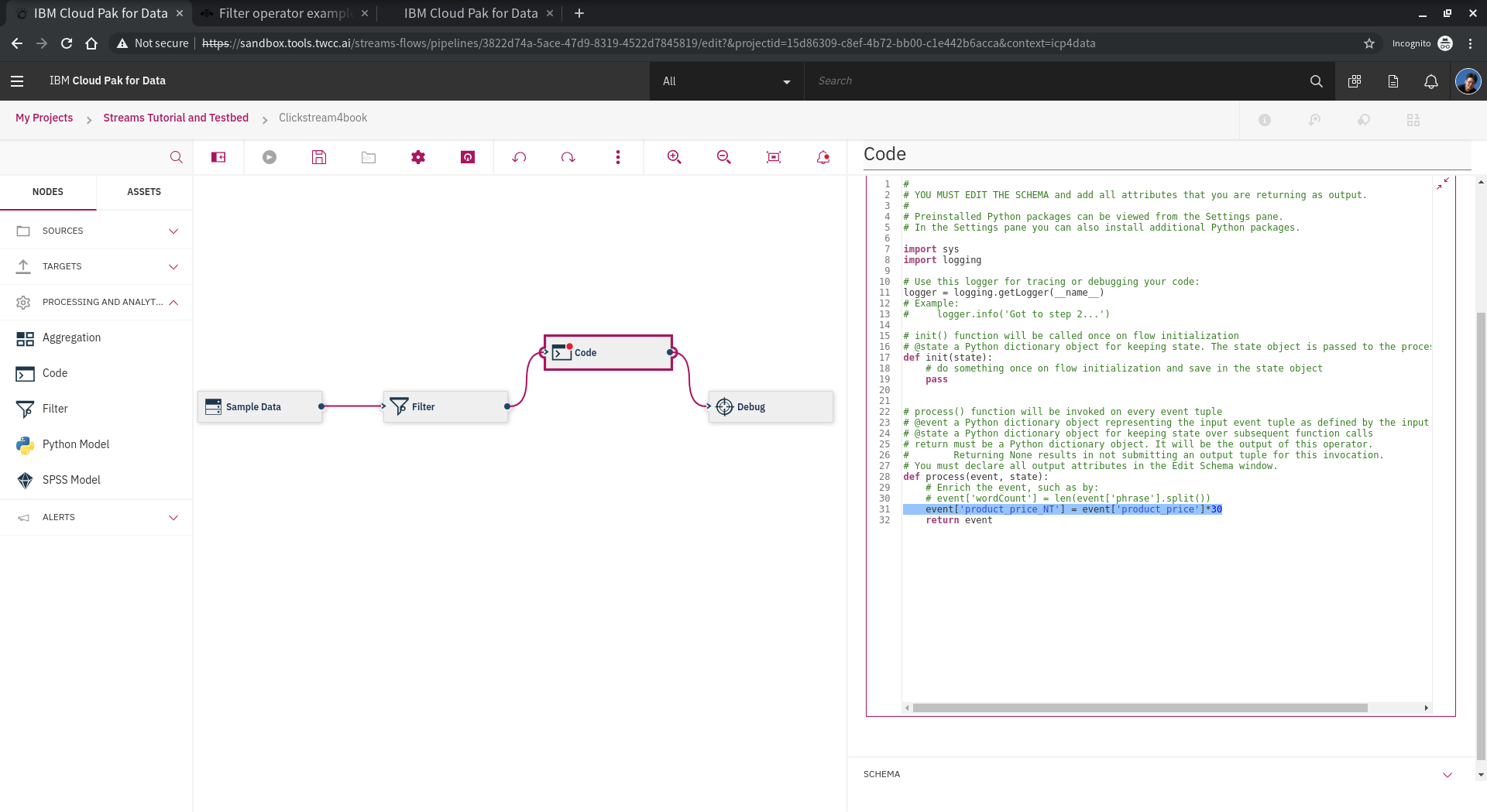Image resolution: width=1487 pixels, height=812 pixels.
Task: Expand the ALERTS section
Action: coord(96,517)
